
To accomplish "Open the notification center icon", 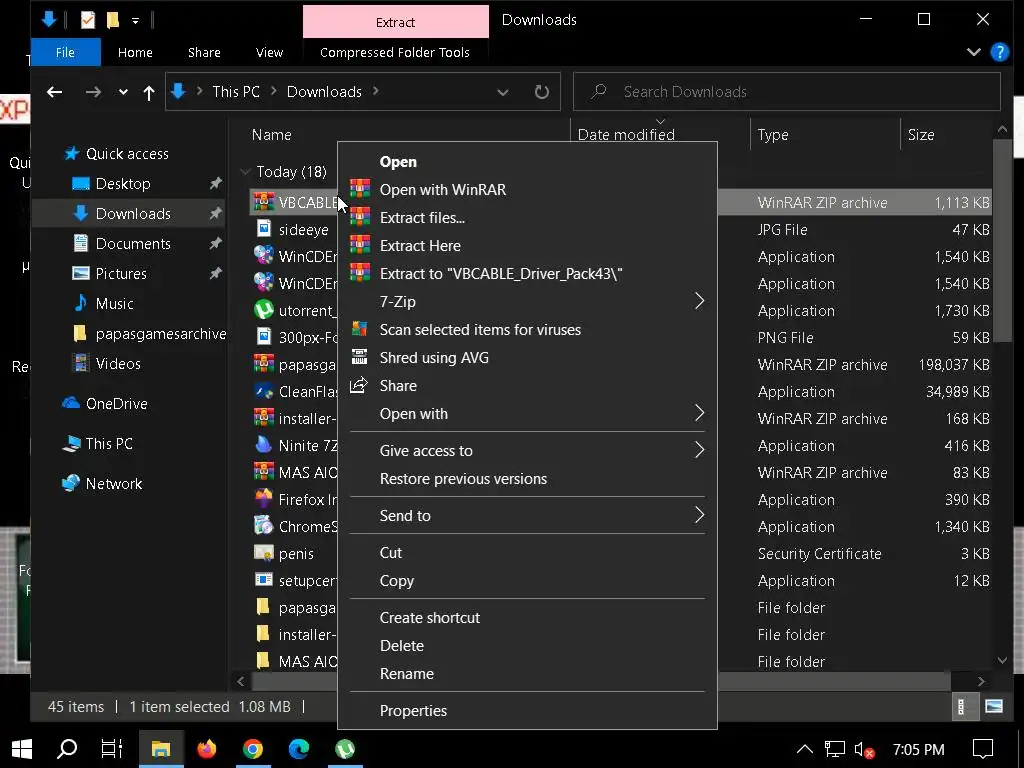I will point(983,748).
